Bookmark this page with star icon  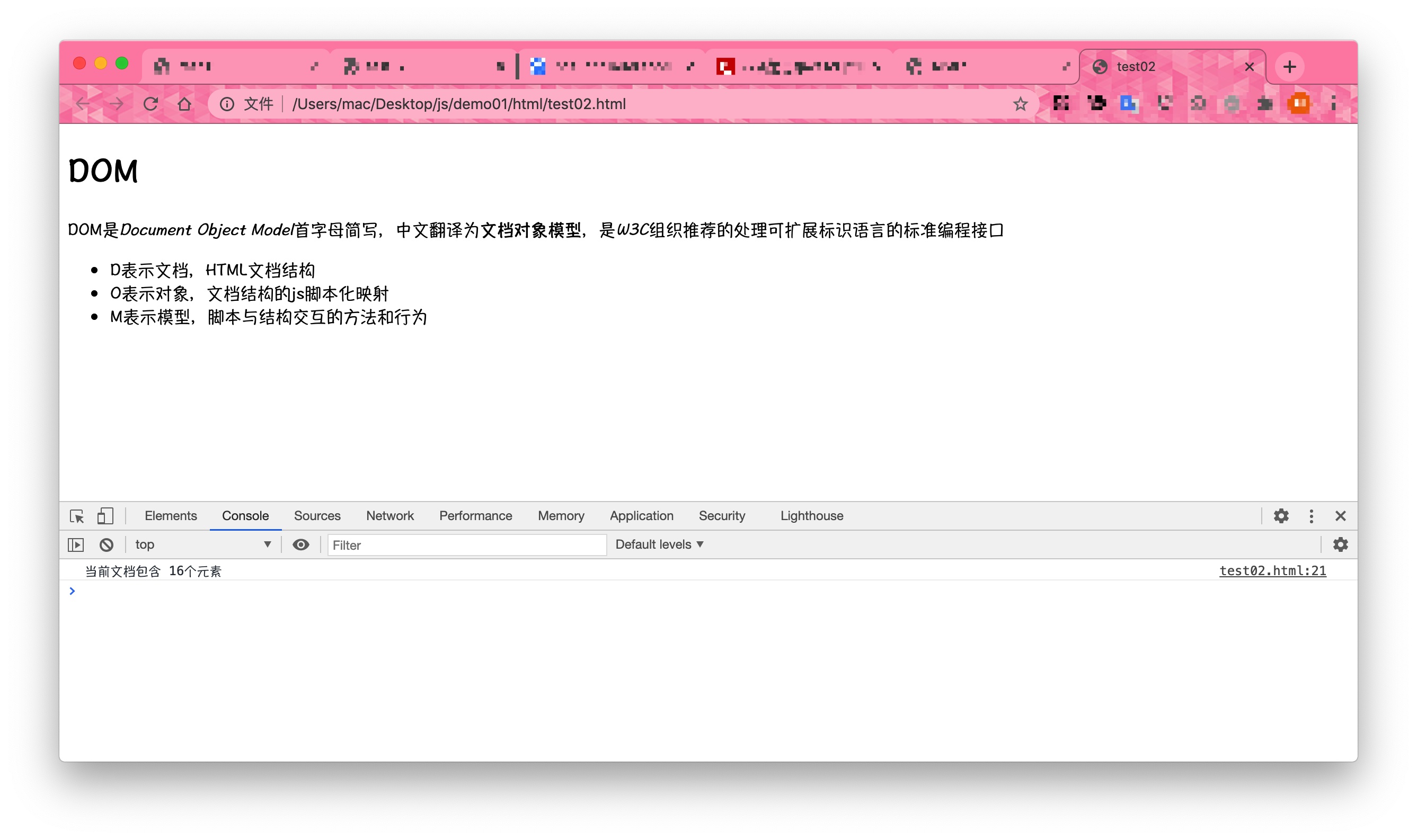[1020, 104]
